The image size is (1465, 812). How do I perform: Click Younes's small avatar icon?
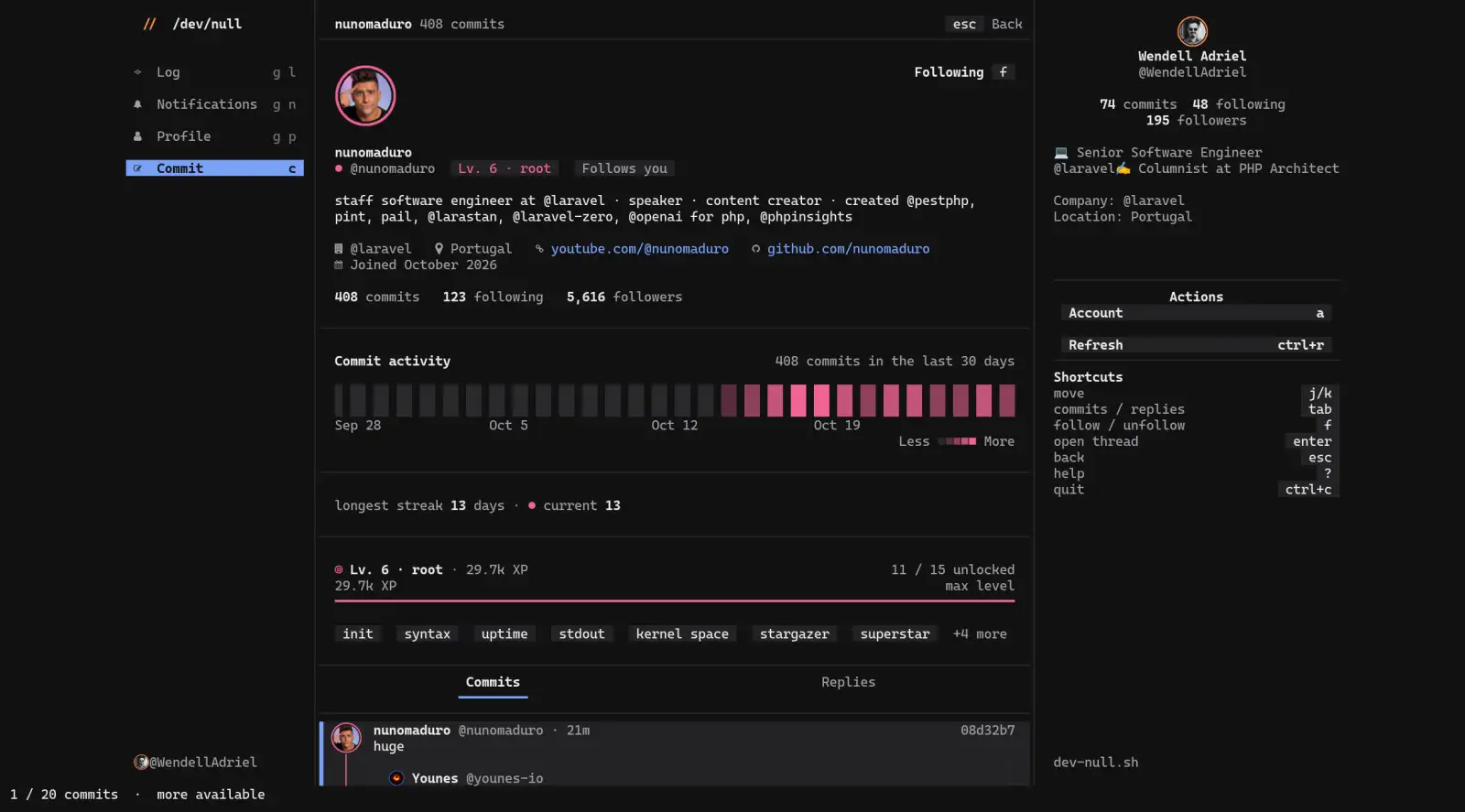(396, 778)
